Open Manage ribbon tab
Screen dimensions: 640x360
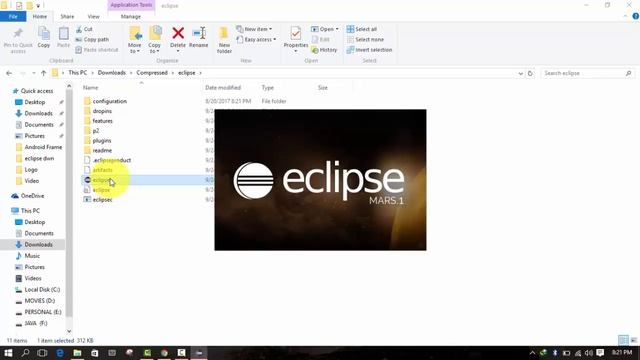click(131, 16)
